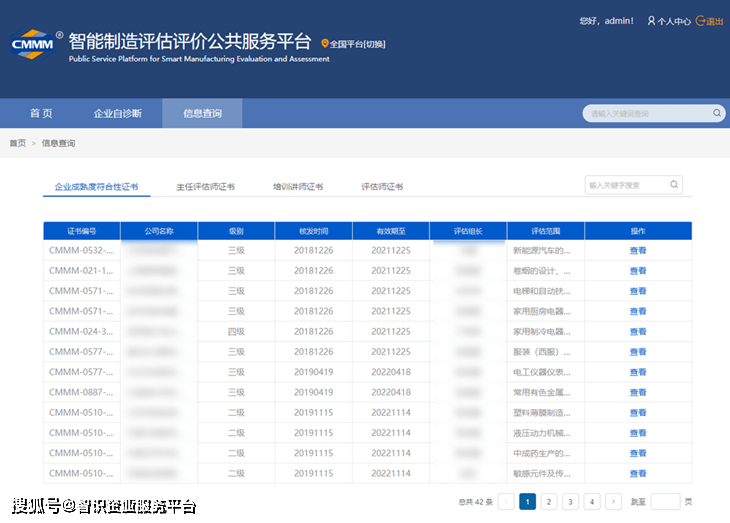
Task: Go to page 3 in pagination
Action: click(570, 502)
